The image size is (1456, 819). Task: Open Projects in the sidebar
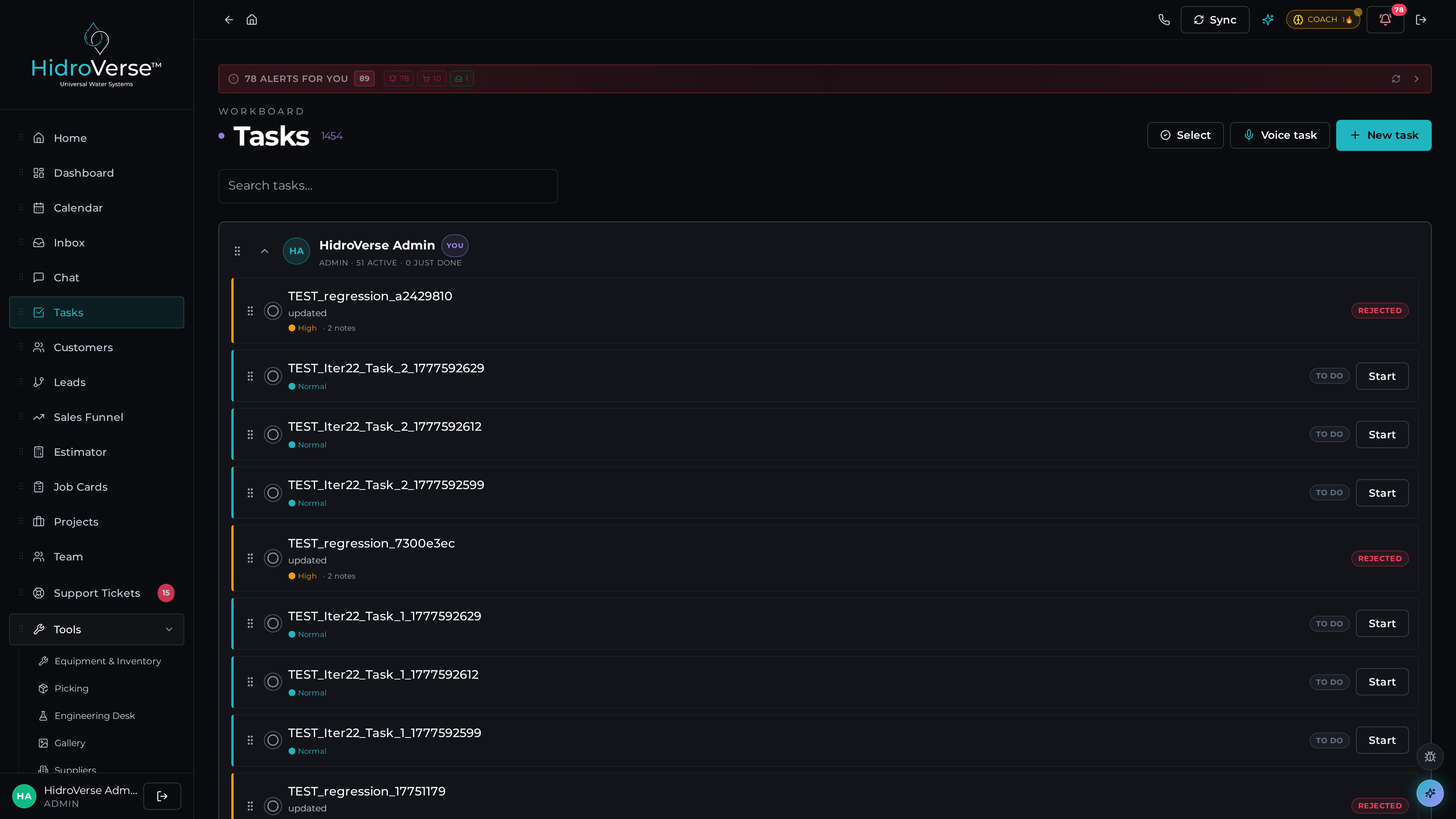point(97,522)
